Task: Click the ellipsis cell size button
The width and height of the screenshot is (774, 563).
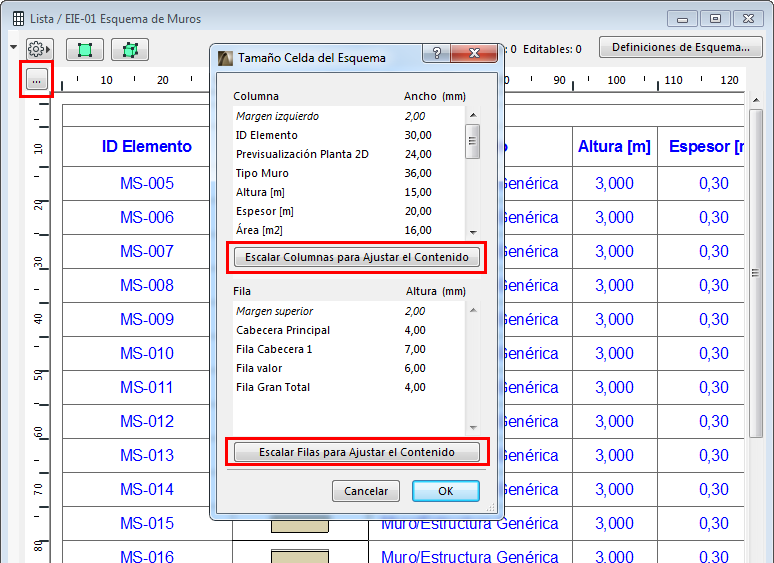Action: 37,79
